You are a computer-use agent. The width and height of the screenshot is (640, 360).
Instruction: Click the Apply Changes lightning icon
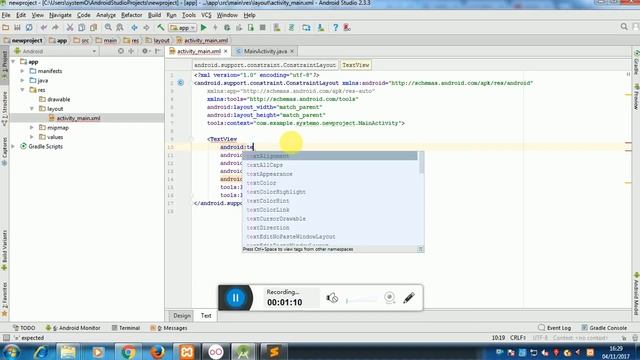tap(215, 28)
